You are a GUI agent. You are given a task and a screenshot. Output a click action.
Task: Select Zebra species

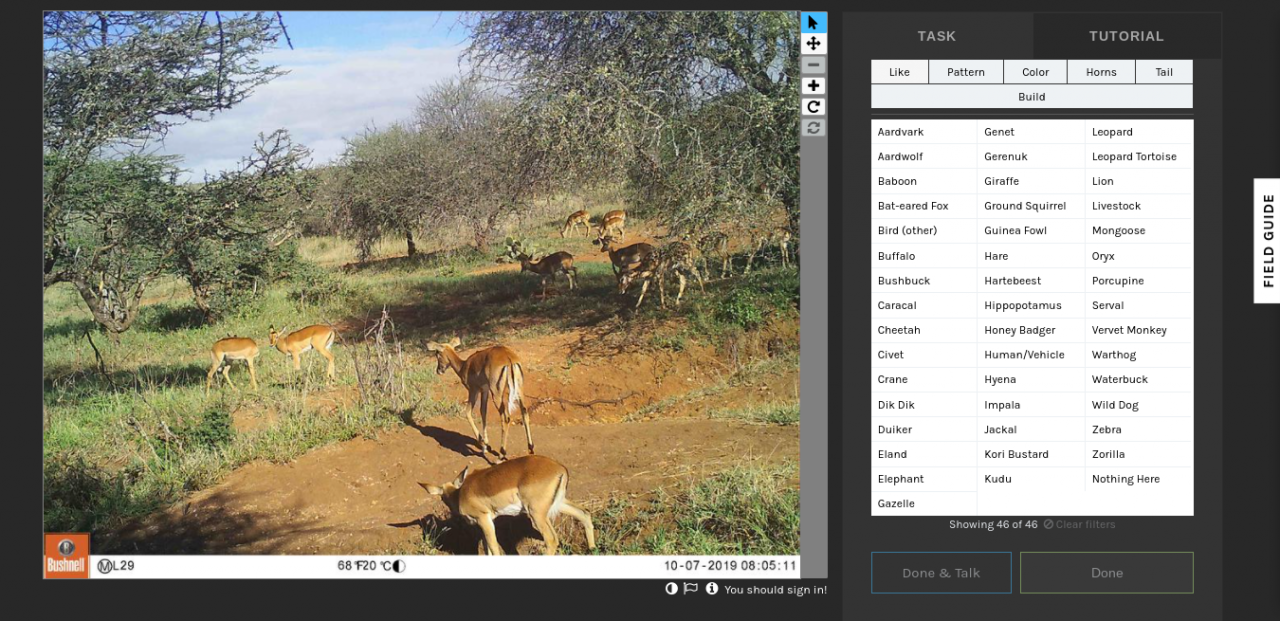[x=1139, y=430]
